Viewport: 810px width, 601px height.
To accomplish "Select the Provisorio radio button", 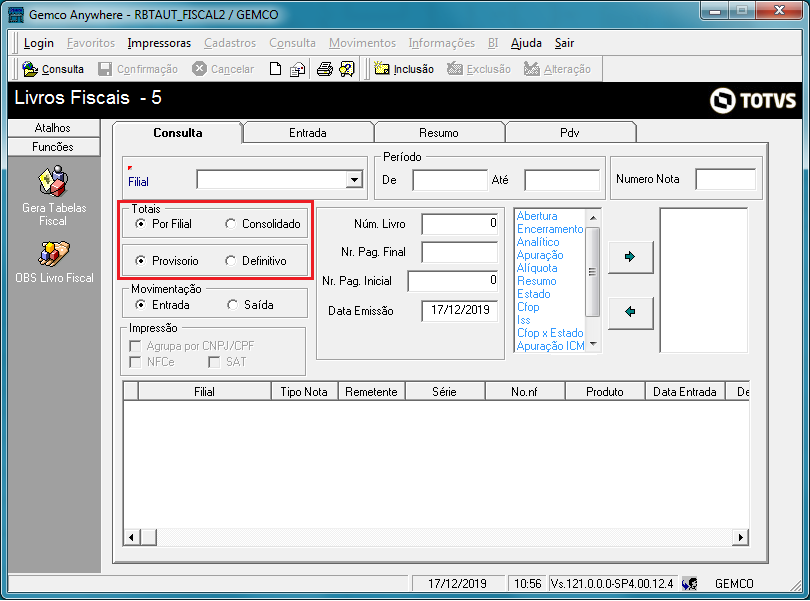I will point(140,261).
